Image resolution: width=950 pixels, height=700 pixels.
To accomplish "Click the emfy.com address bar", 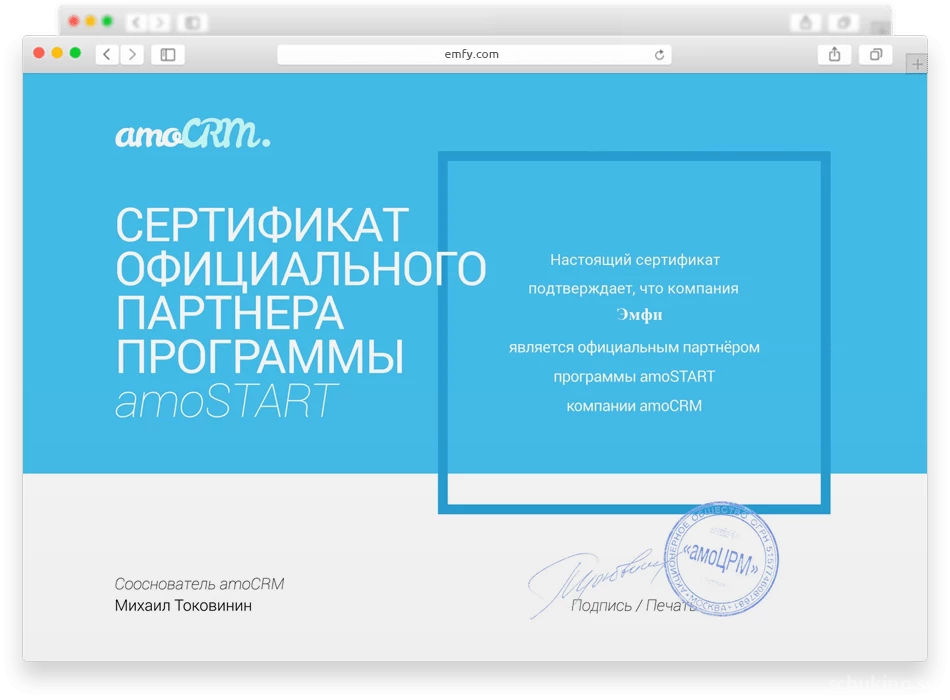I will coord(474,55).
